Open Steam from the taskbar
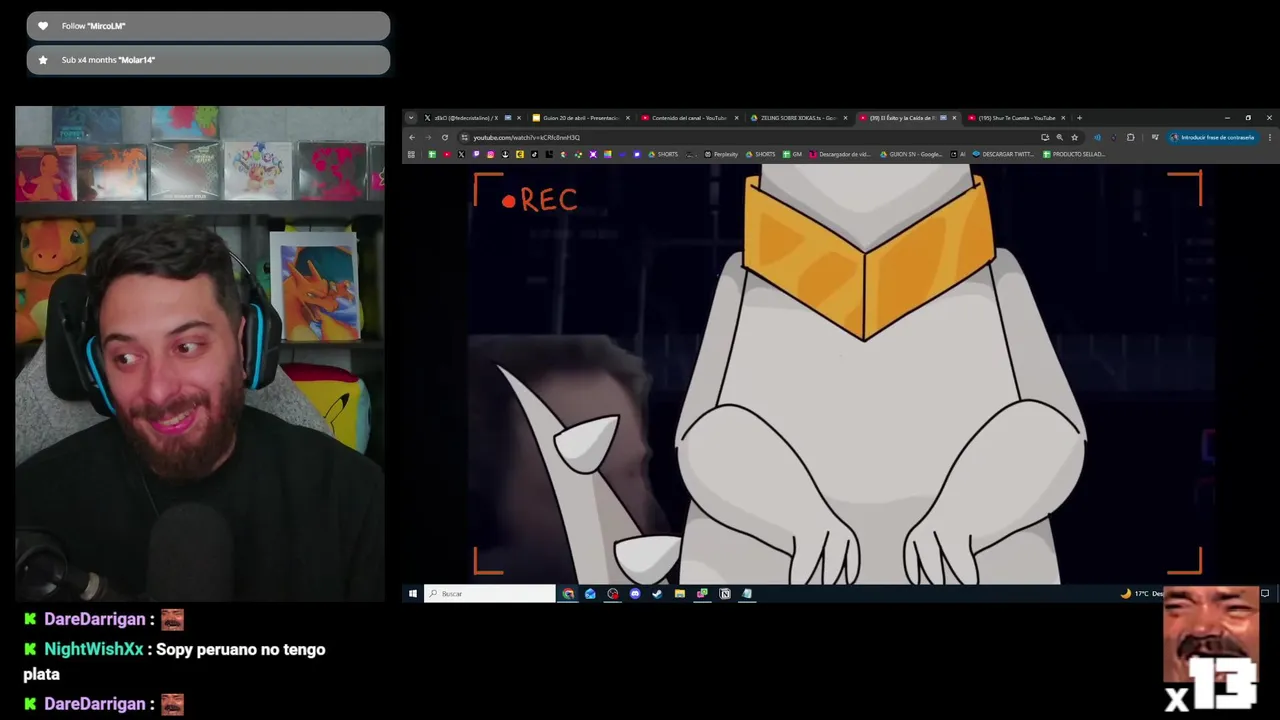The width and height of the screenshot is (1280, 720). pyautogui.click(x=657, y=594)
